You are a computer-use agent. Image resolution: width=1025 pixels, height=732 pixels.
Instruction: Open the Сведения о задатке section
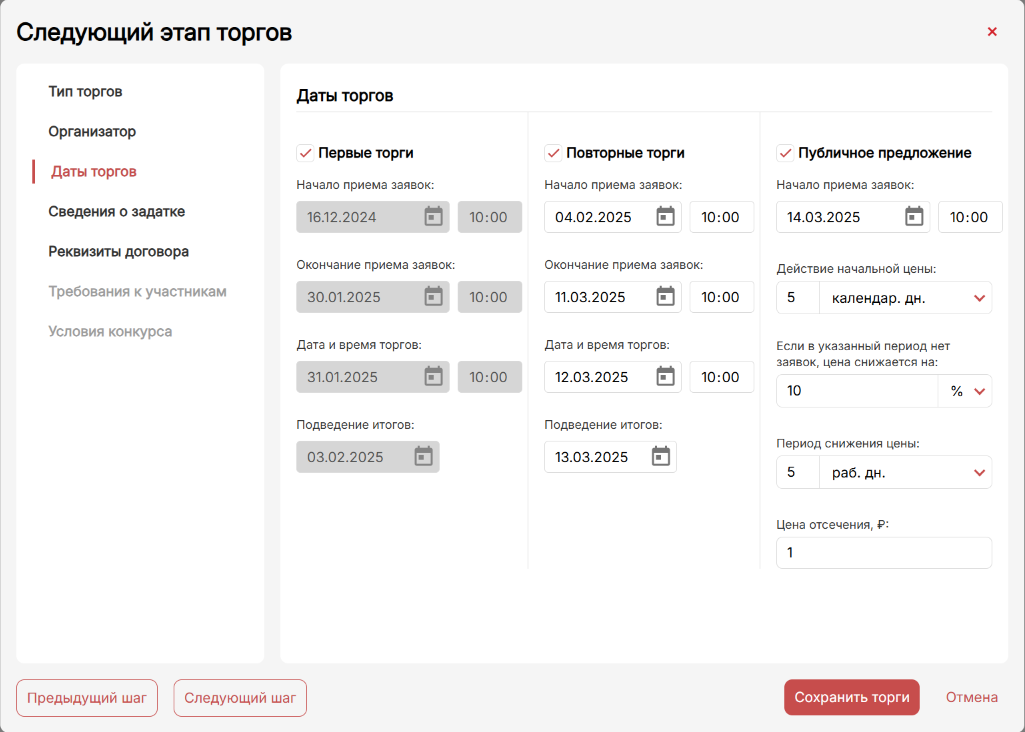(116, 211)
